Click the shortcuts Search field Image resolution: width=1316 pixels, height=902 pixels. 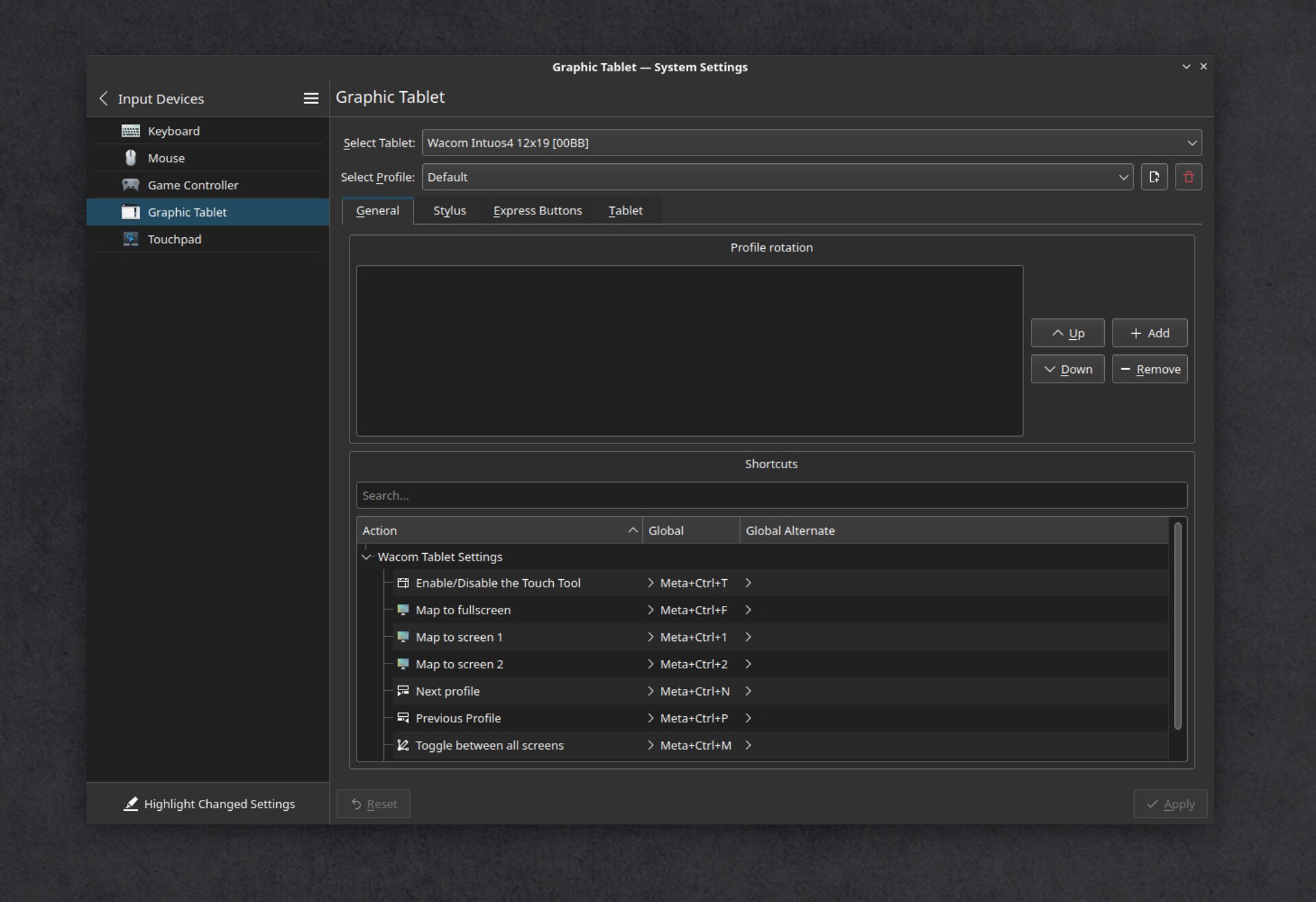771,496
